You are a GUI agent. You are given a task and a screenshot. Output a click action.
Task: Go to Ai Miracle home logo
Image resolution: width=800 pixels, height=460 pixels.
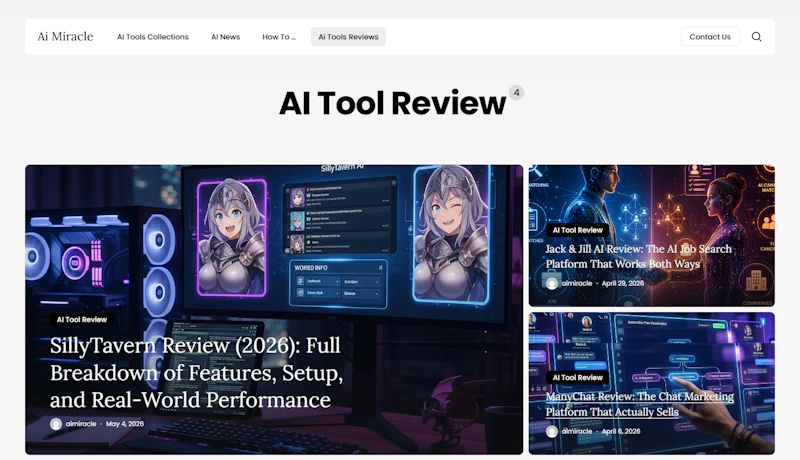coord(65,36)
